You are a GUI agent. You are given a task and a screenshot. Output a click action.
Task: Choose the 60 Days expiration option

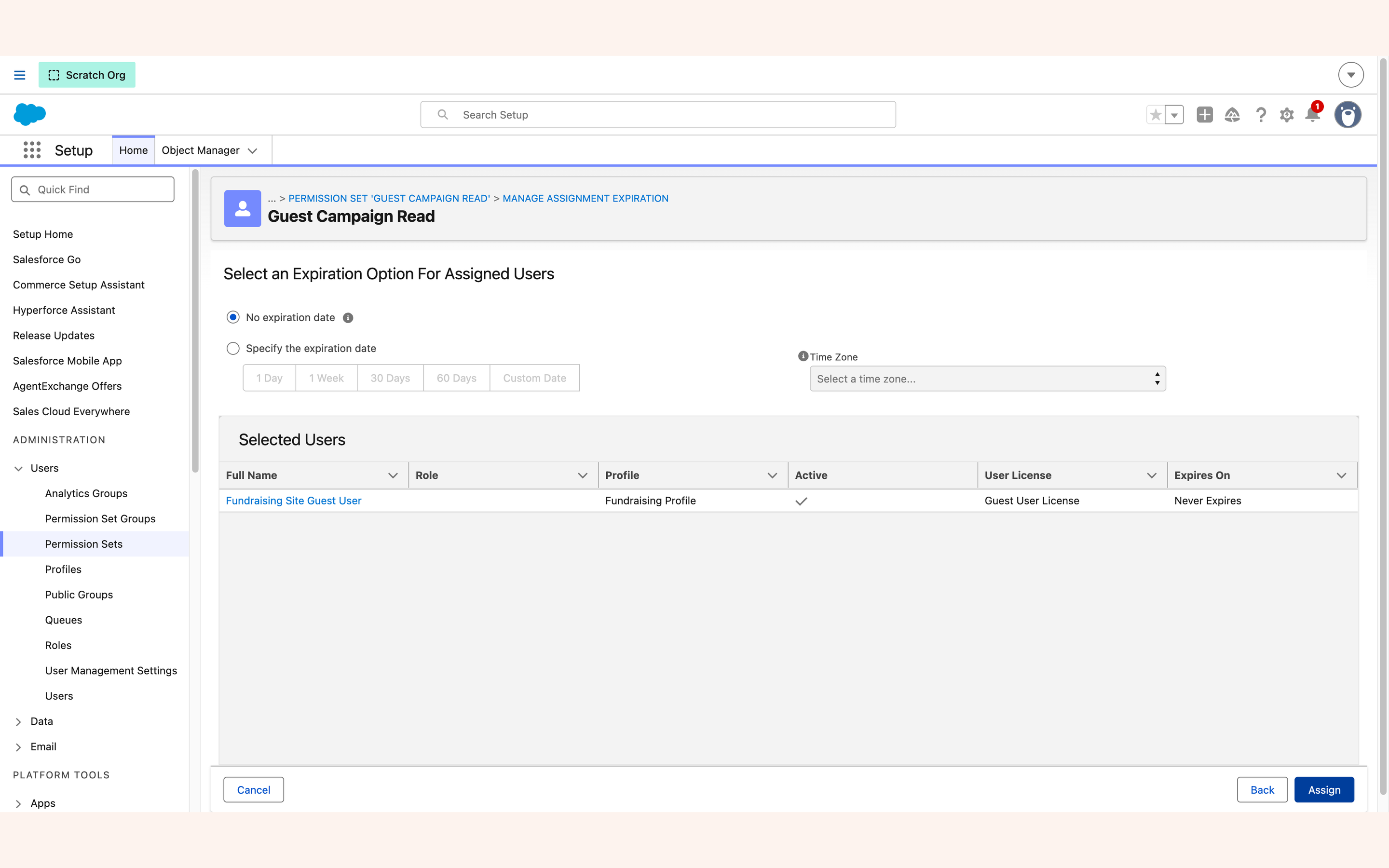pyautogui.click(x=457, y=378)
